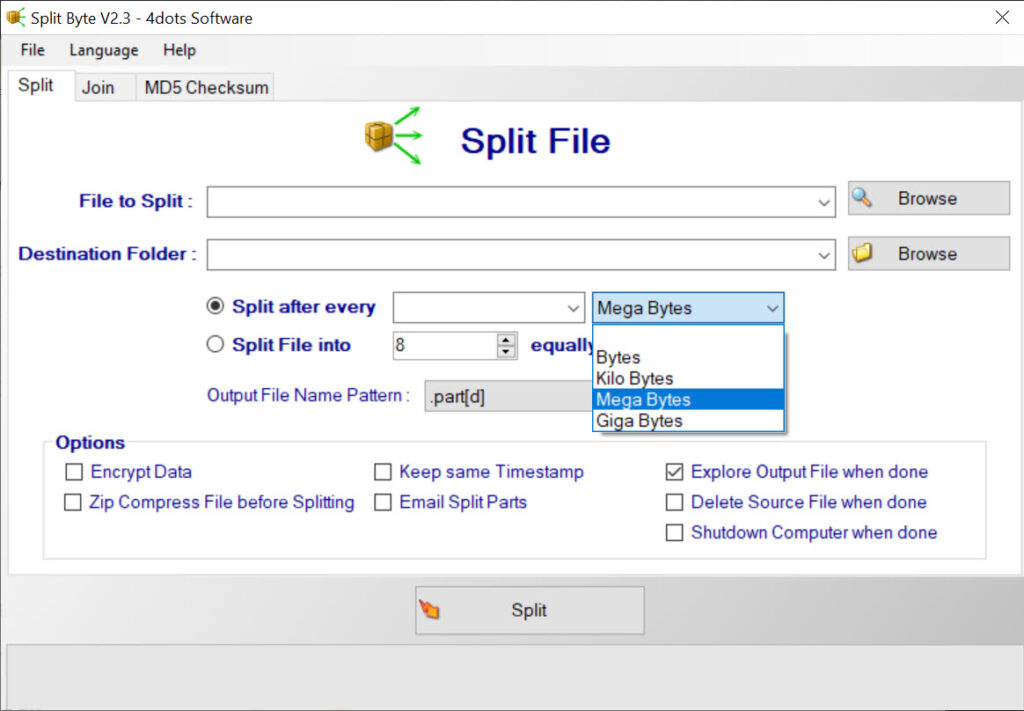
Task: Expand the Destination Folder dropdown arrow
Action: pos(824,255)
